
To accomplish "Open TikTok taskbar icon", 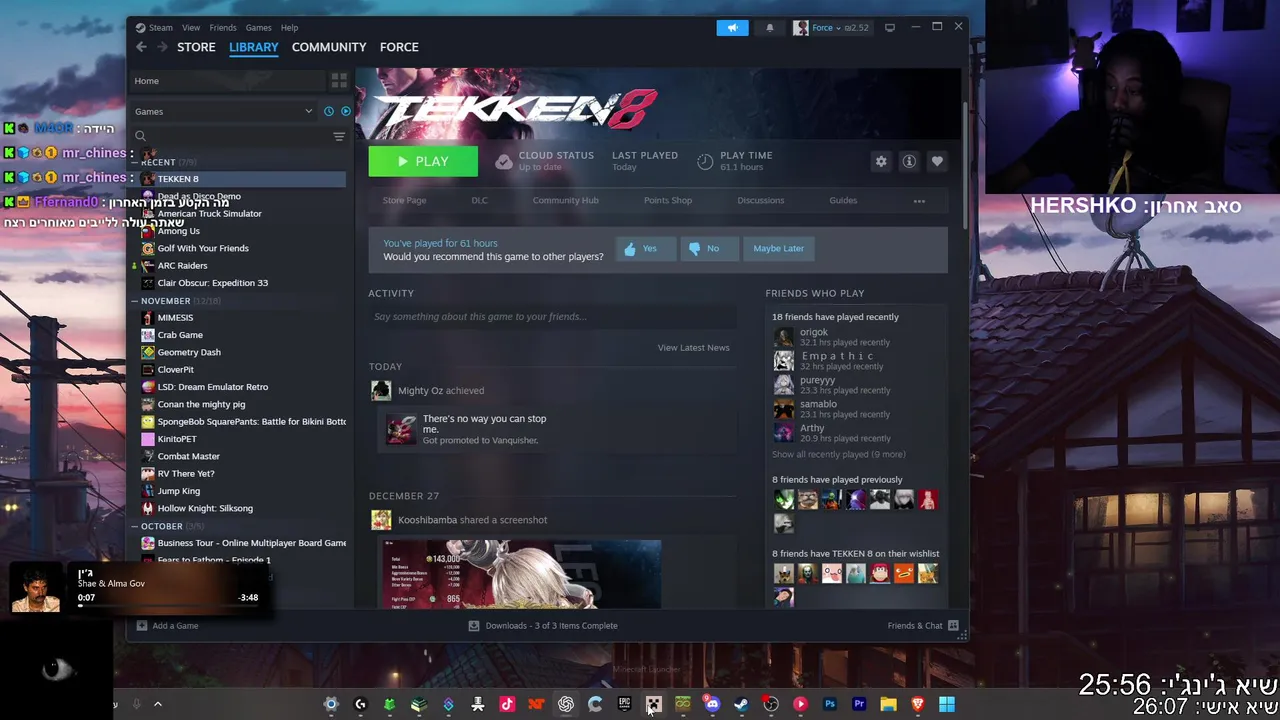I will point(507,704).
